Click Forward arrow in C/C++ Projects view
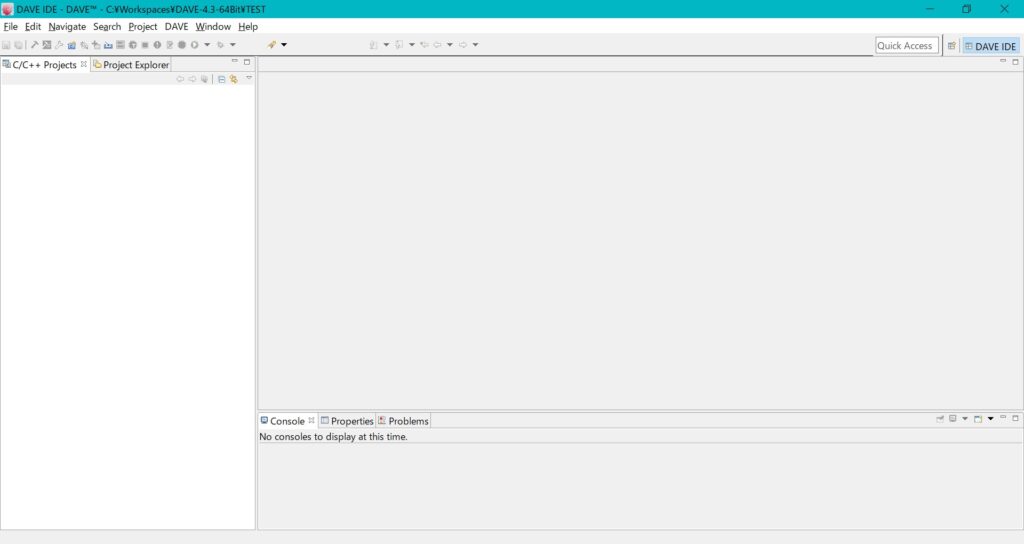This screenshot has height=544, width=1024. coord(192,79)
